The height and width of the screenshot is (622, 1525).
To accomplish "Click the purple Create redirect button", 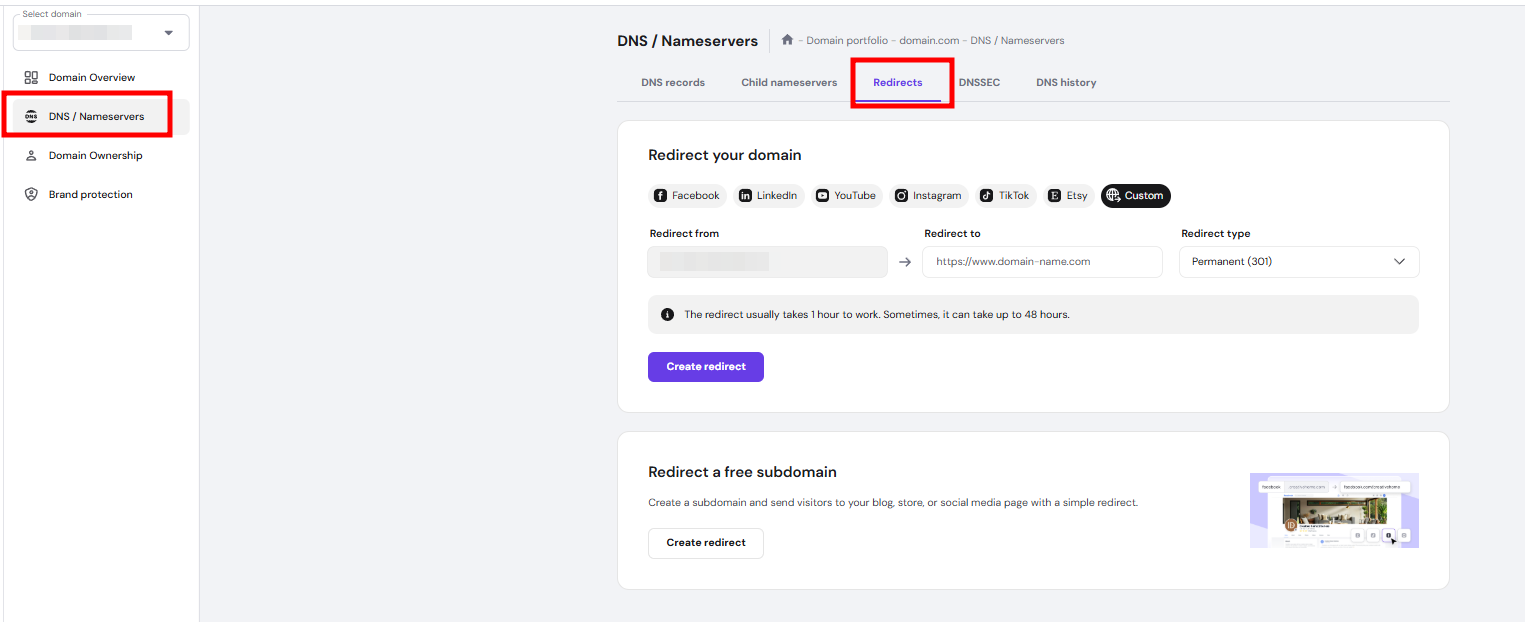I will 705,367.
